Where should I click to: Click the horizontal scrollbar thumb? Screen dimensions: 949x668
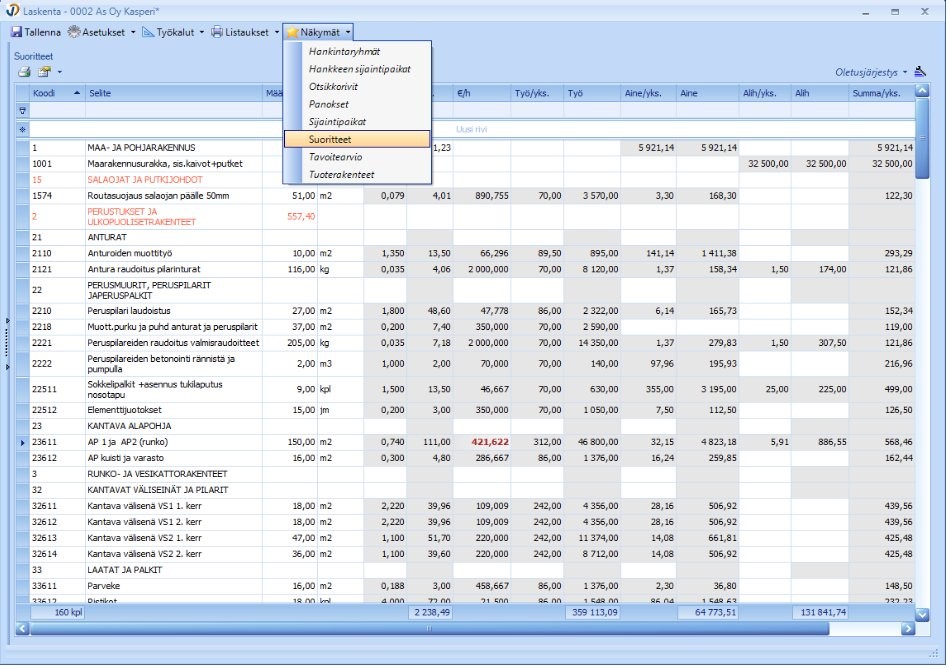pyautogui.click(x=429, y=629)
